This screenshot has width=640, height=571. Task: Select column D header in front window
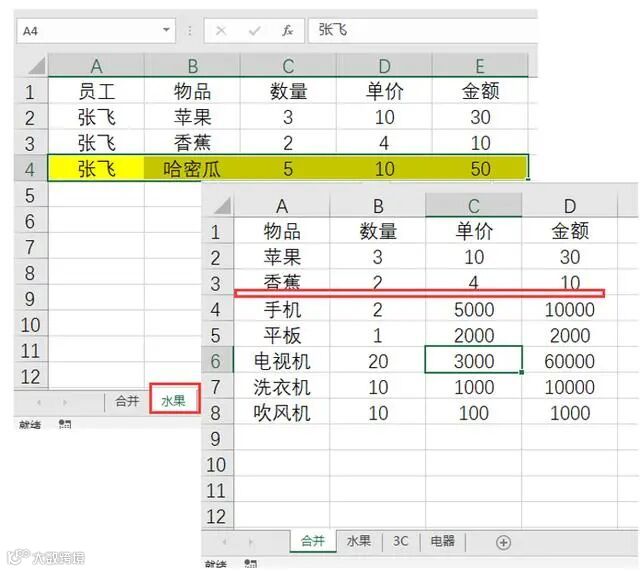[x=570, y=205]
